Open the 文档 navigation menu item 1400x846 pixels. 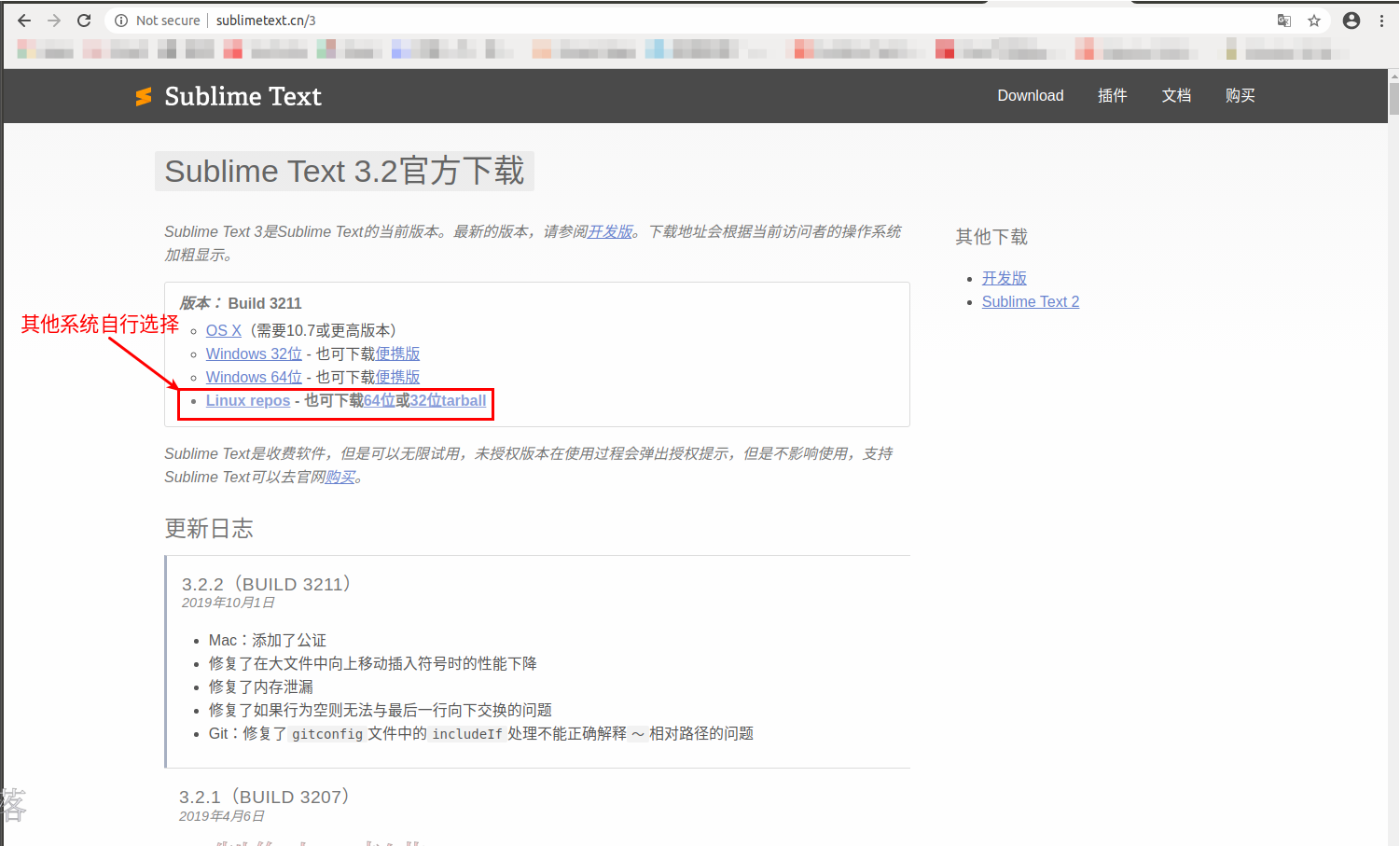coord(1175,95)
